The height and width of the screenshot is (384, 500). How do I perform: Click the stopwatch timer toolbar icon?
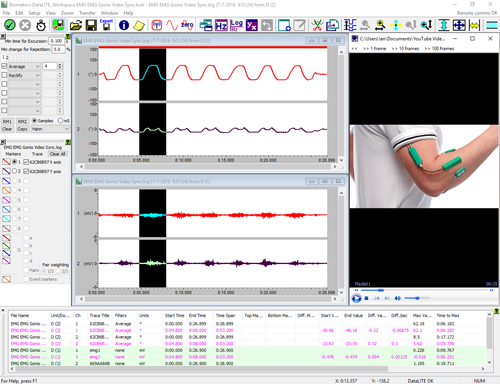click(41, 25)
